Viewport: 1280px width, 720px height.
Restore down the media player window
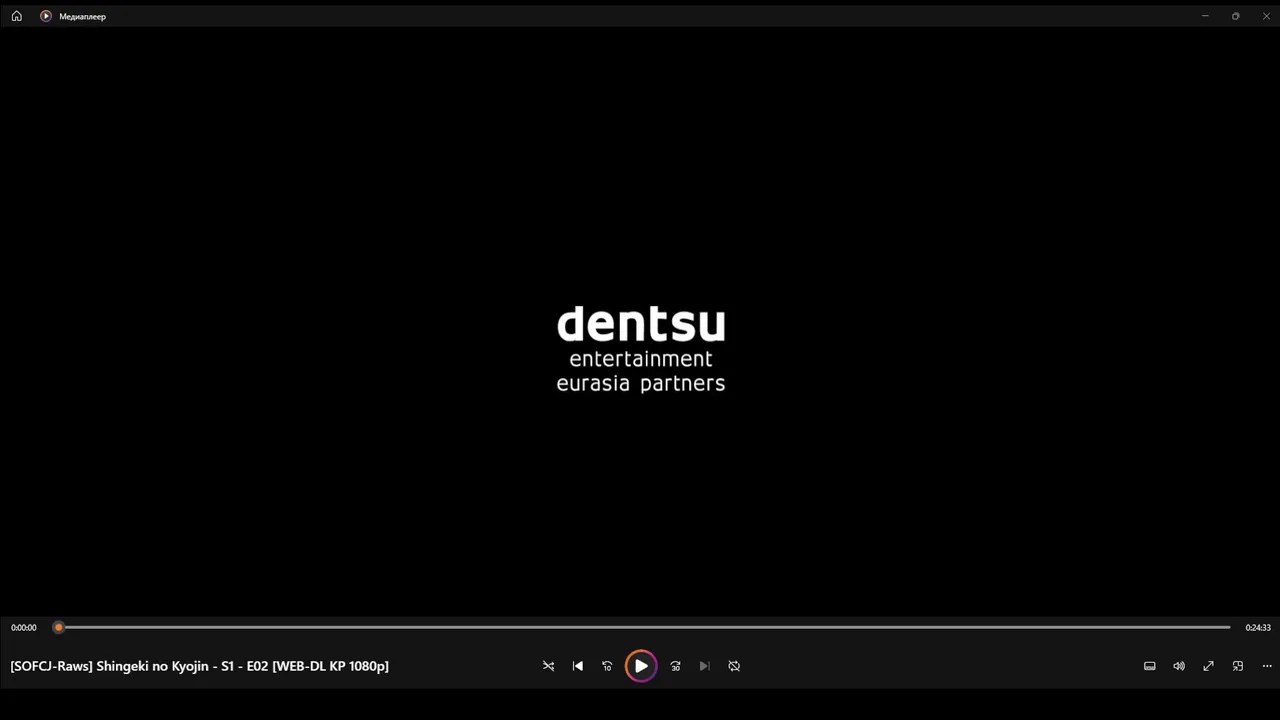(x=1236, y=16)
